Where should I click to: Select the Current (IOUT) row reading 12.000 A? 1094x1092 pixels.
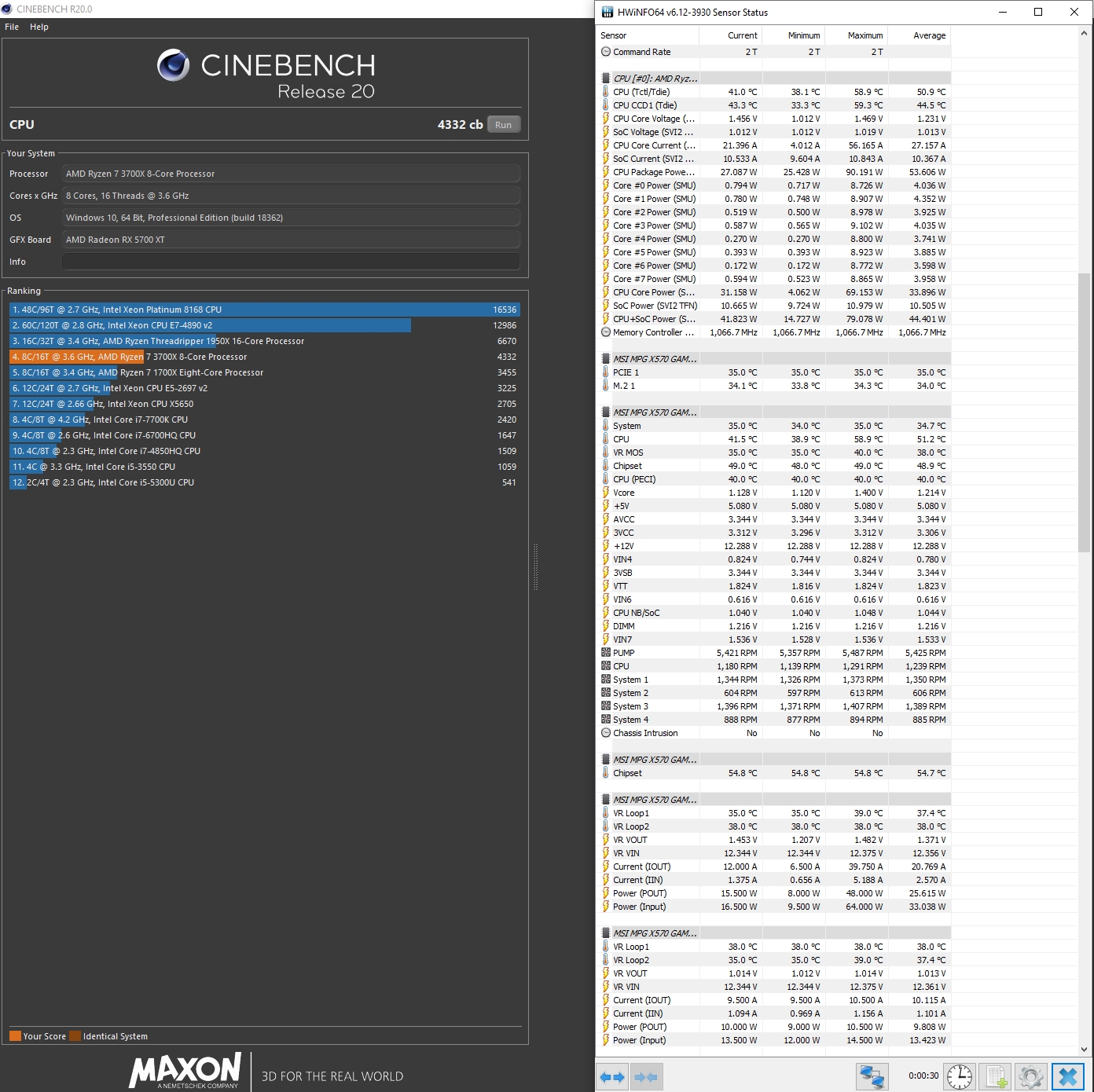(x=774, y=867)
